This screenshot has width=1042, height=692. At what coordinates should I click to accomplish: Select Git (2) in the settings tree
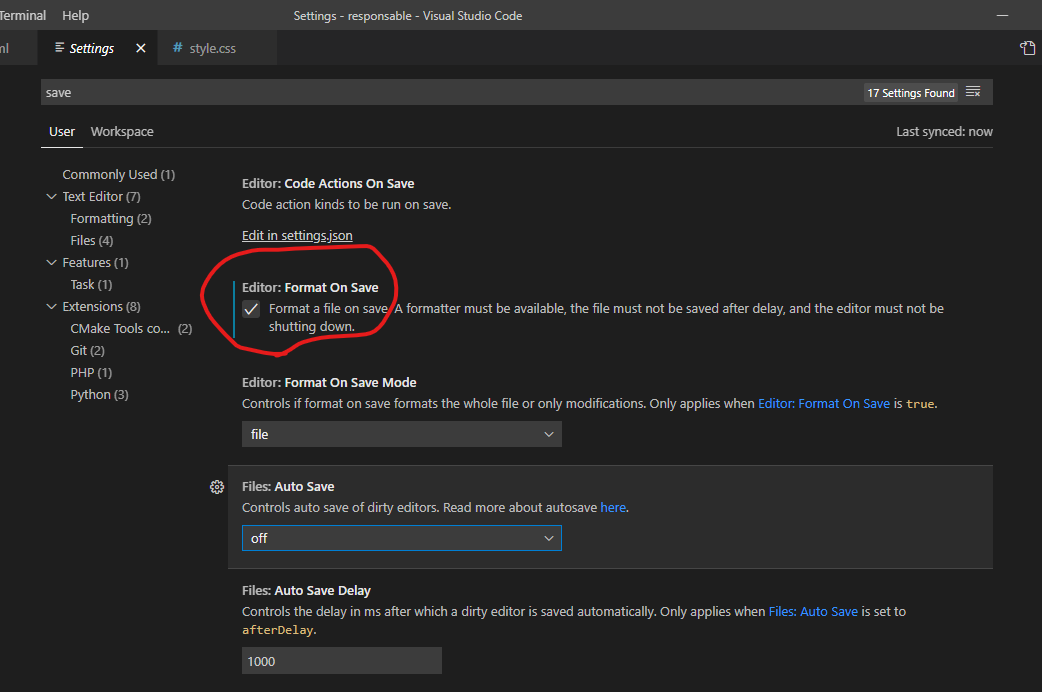(88, 350)
